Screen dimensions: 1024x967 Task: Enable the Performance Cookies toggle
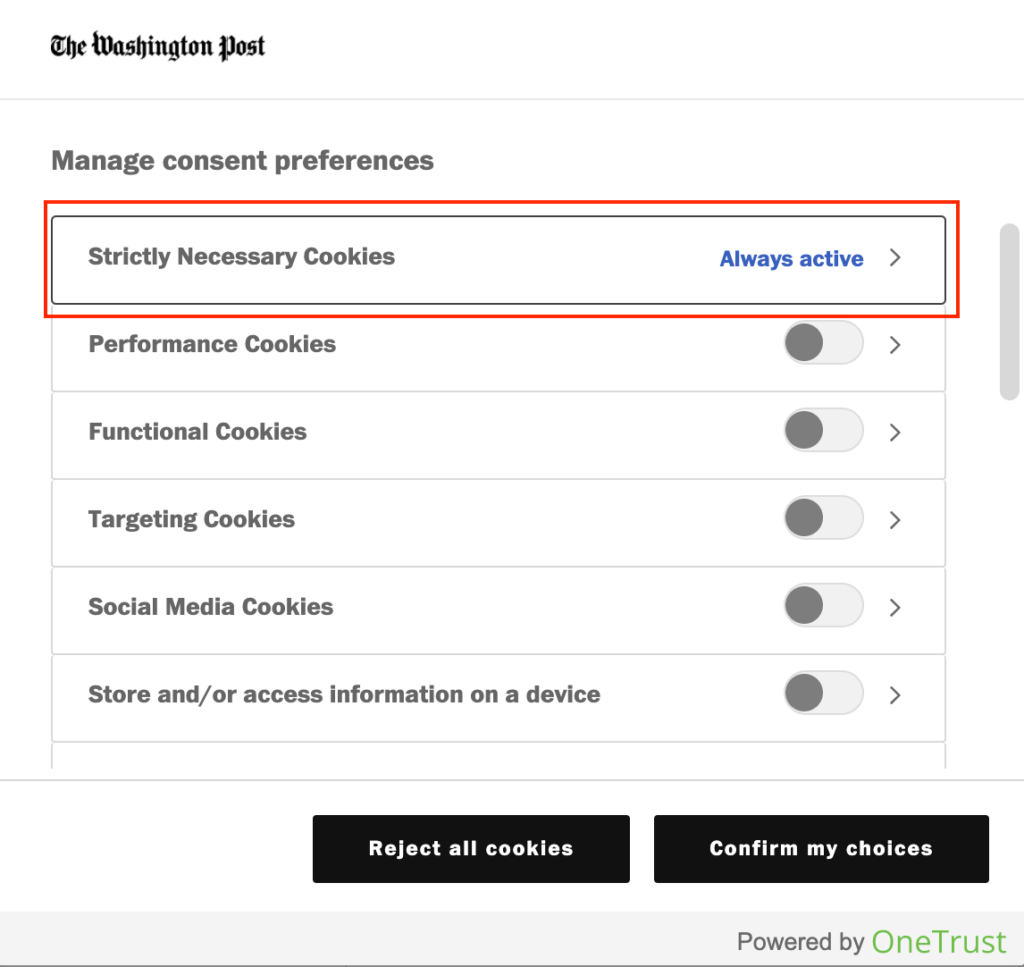(822, 342)
